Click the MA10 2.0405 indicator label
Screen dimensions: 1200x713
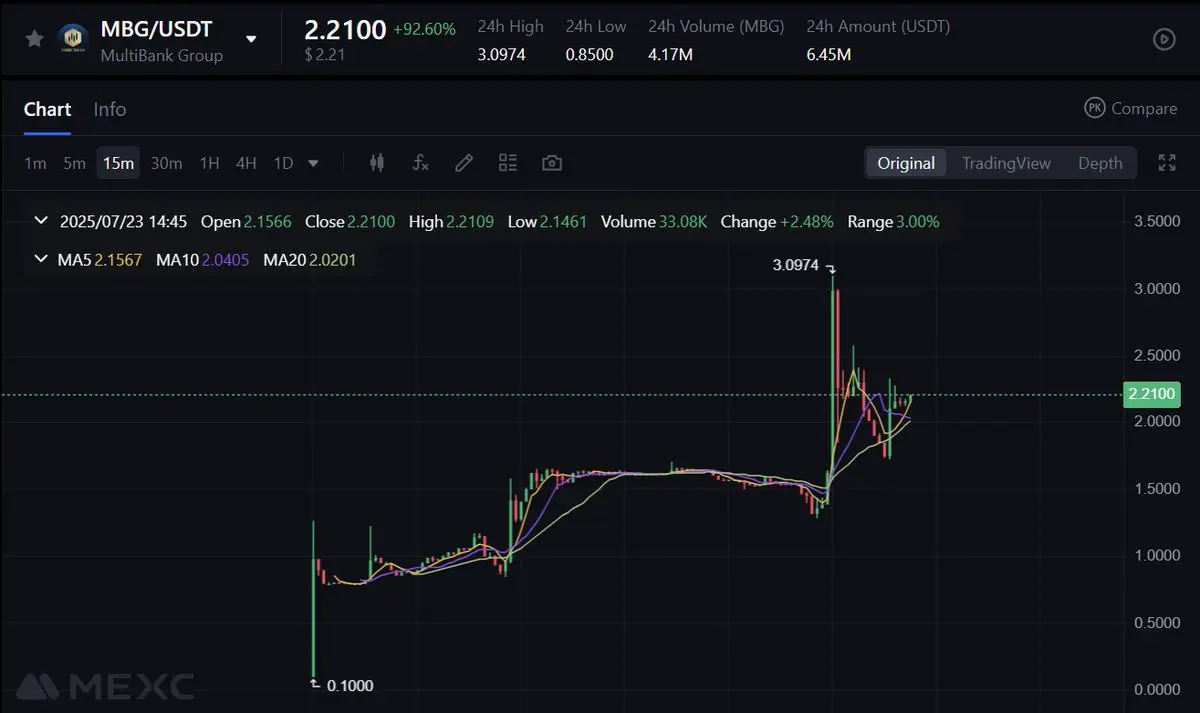coord(202,260)
